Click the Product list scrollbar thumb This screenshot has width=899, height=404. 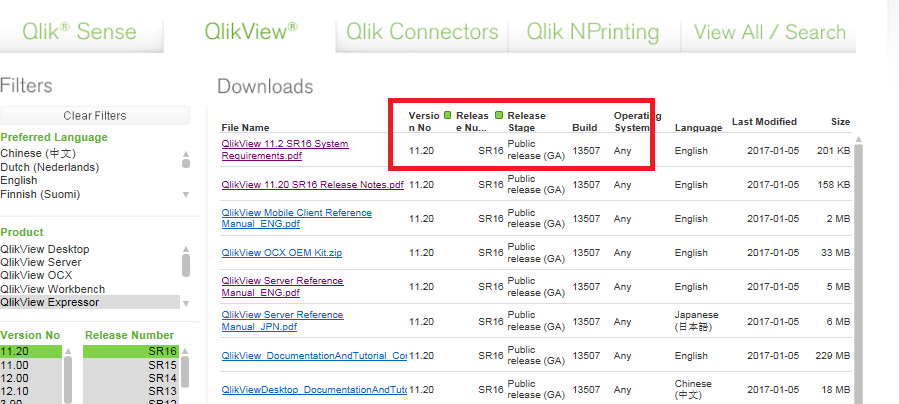point(186,265)
